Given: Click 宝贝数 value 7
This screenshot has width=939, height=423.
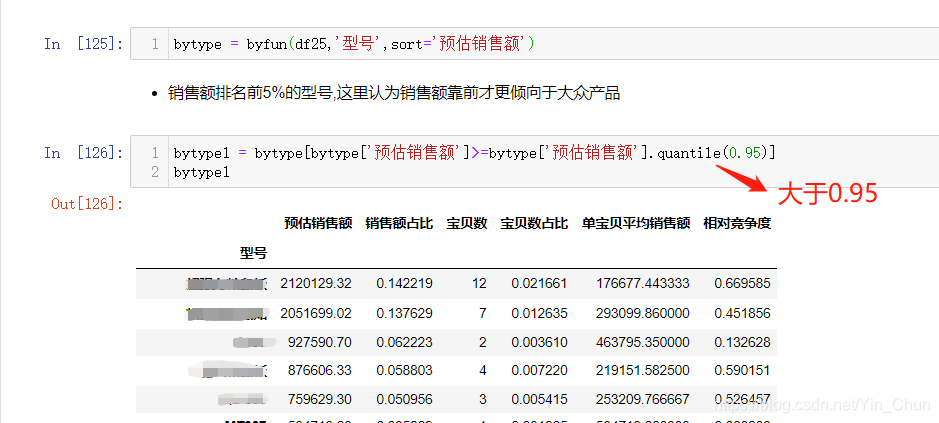Looking at the screenshot, I should coord(483,313).
